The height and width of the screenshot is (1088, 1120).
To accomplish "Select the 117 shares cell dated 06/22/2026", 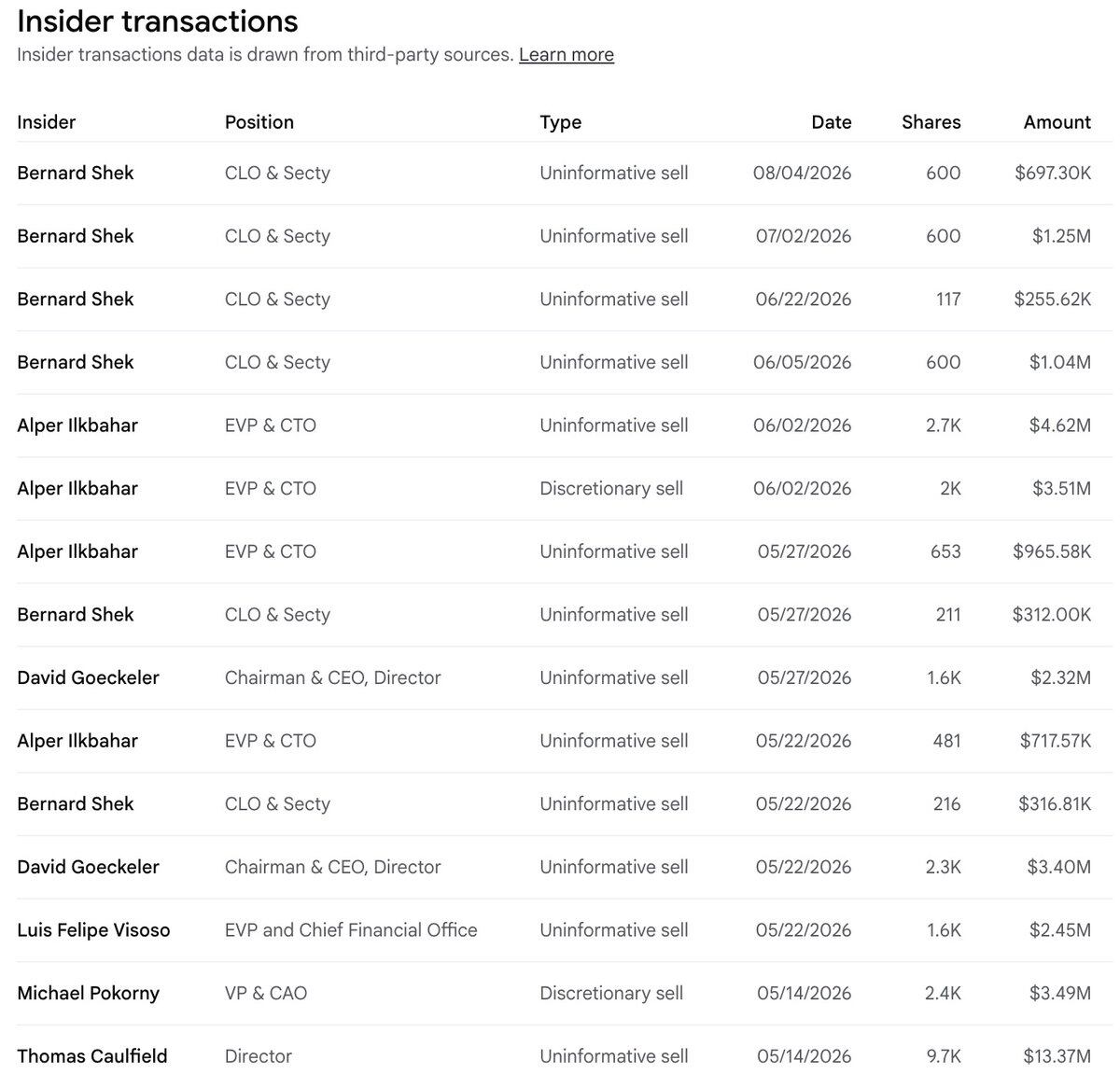I will click(948, 300).
